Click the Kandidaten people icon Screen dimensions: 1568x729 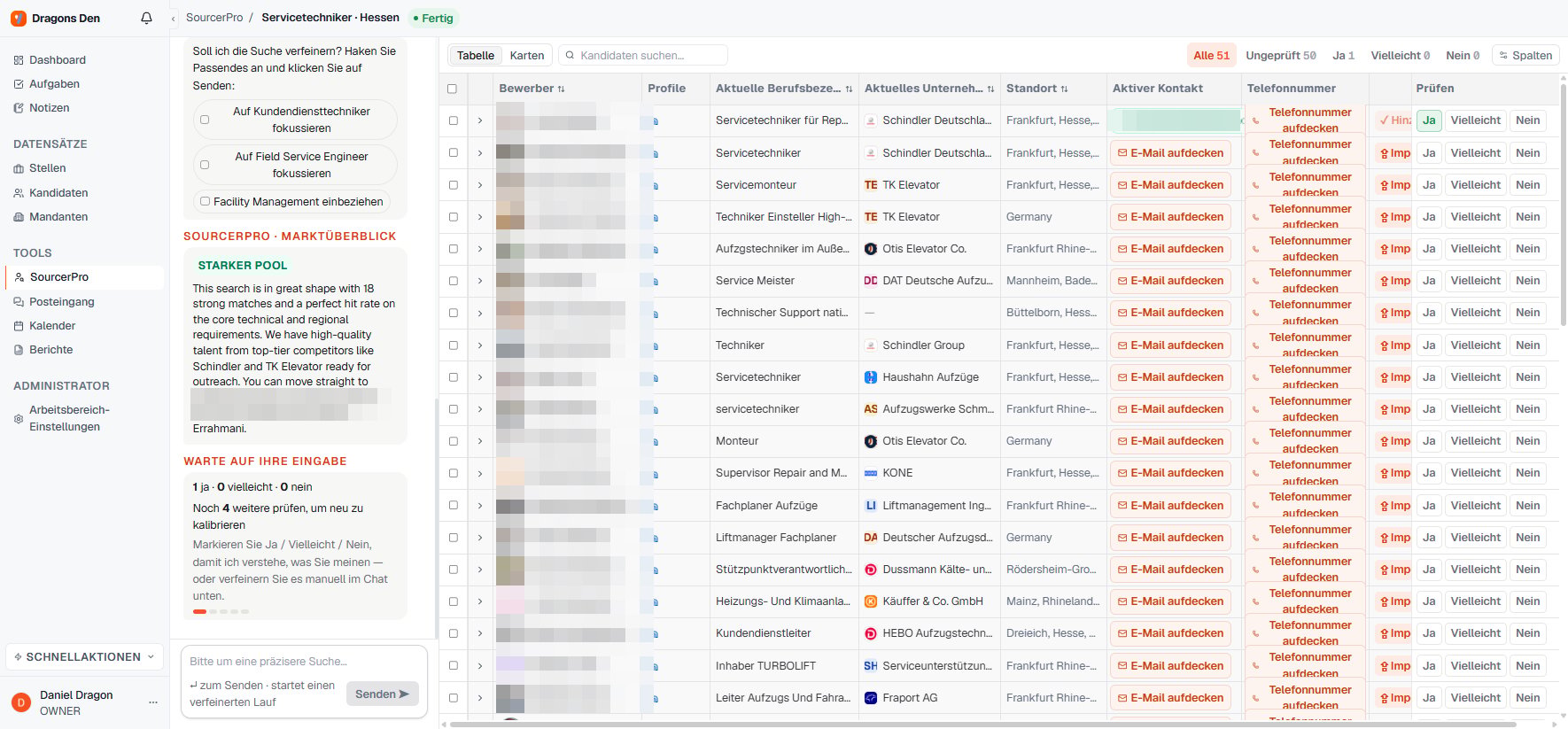tap(19, 193)
